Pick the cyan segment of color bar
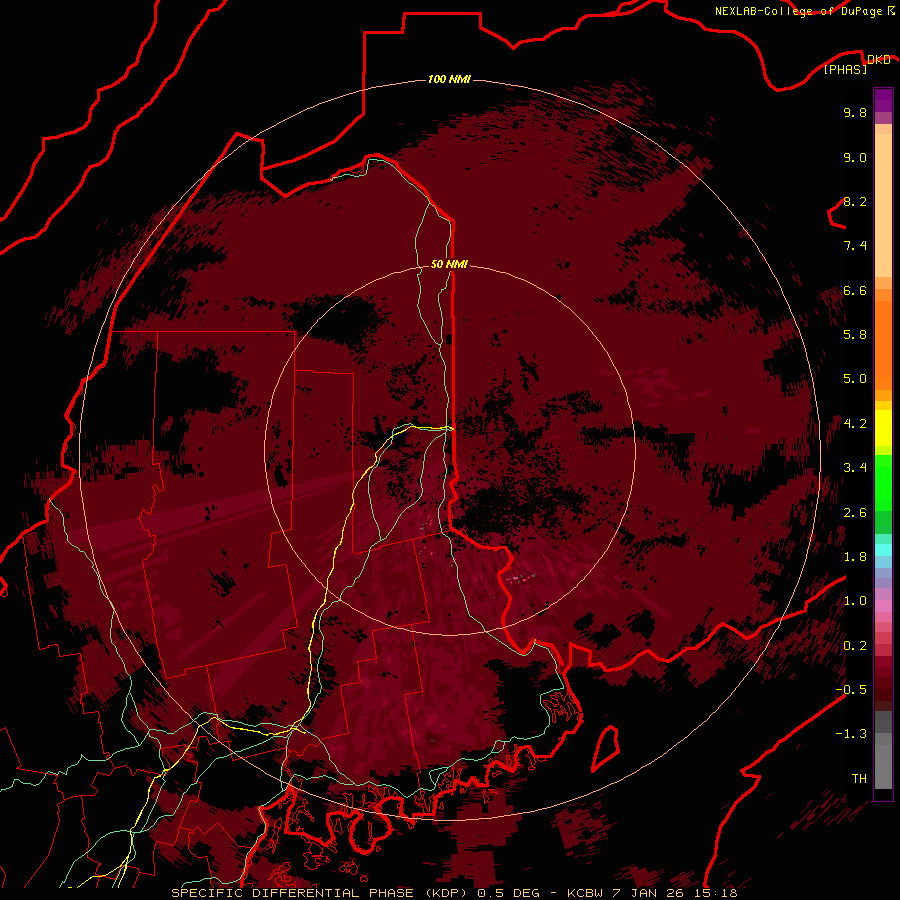 click(x=883, y=550)
